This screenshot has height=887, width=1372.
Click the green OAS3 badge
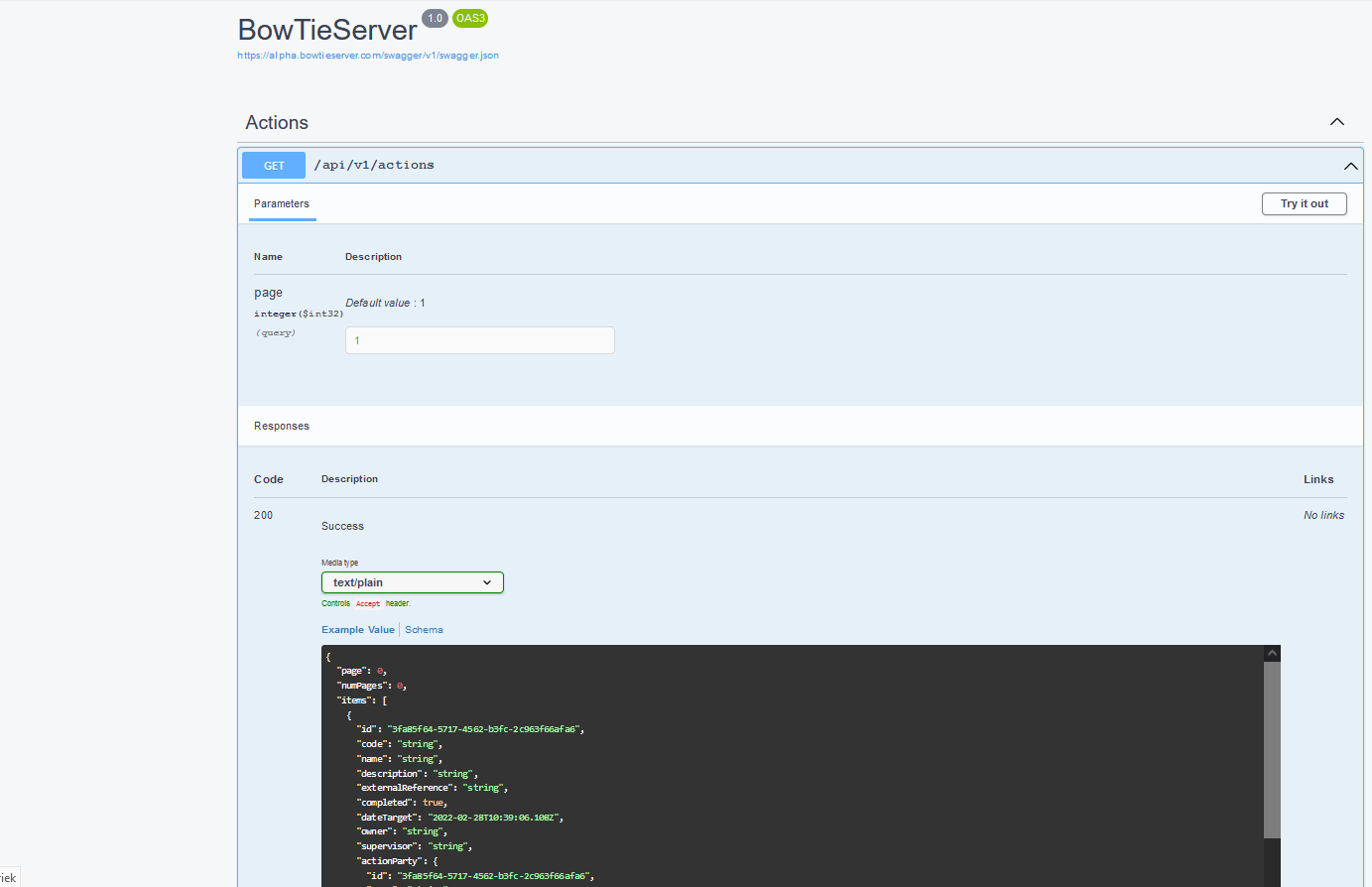[470, 18]
